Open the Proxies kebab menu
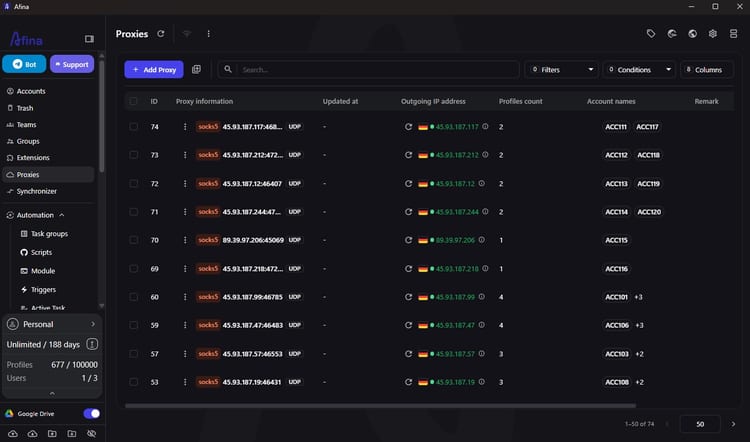750x442 pixels. 209,33
